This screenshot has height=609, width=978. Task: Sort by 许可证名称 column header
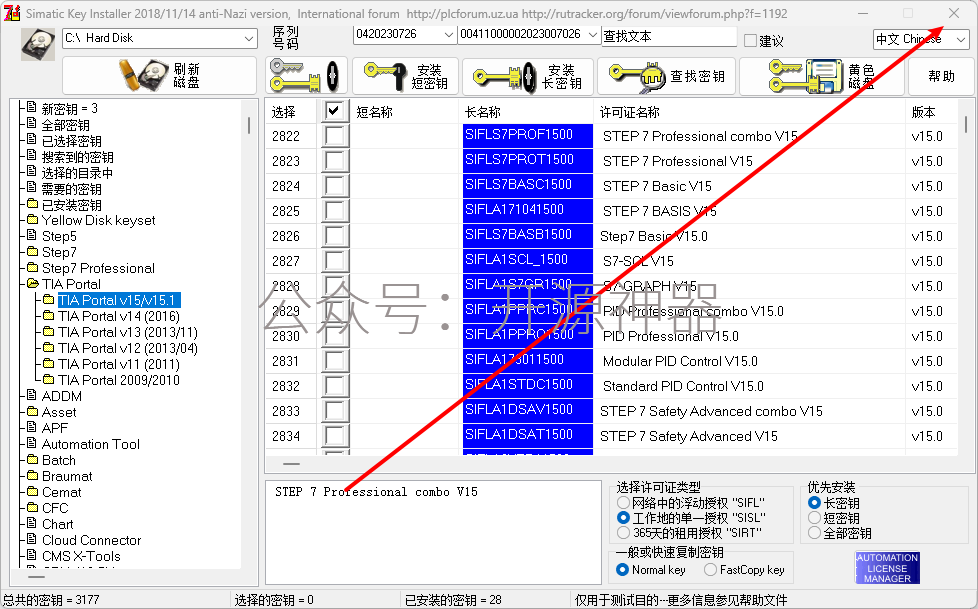(x=749, y=112)
